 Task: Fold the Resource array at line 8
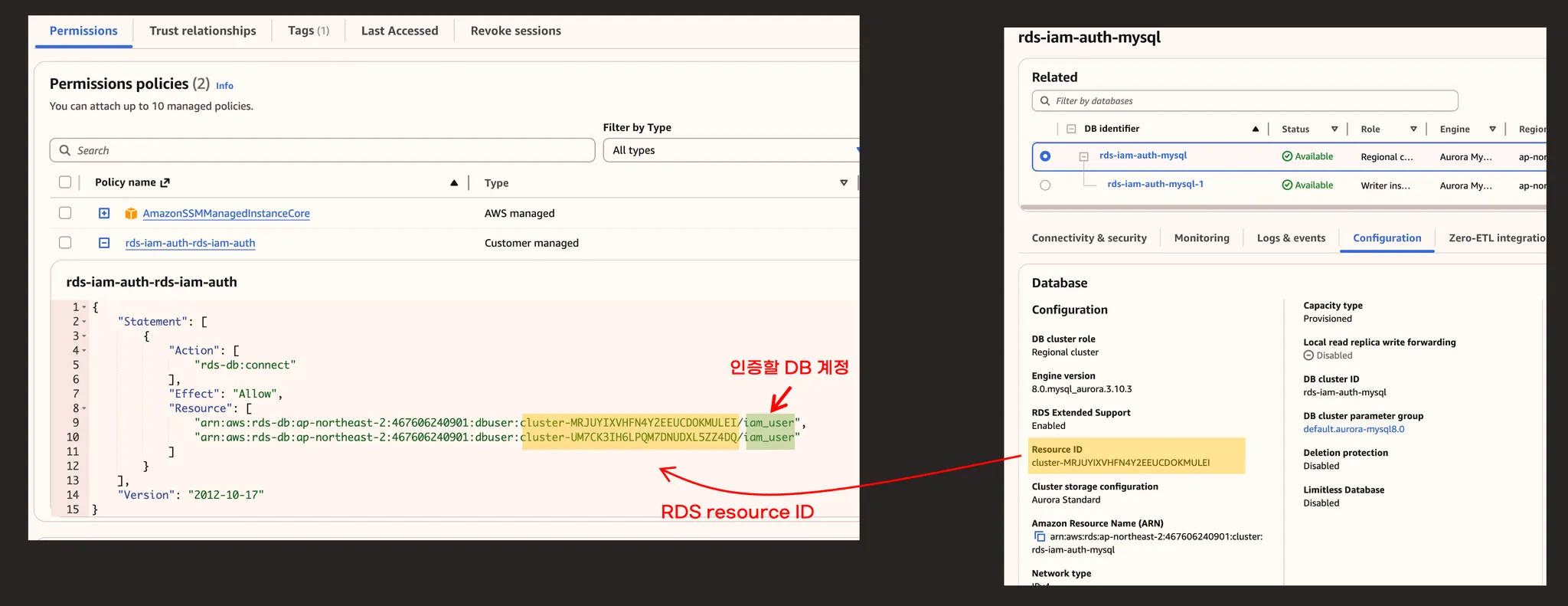pyautogui.click(x=84, y=408)
